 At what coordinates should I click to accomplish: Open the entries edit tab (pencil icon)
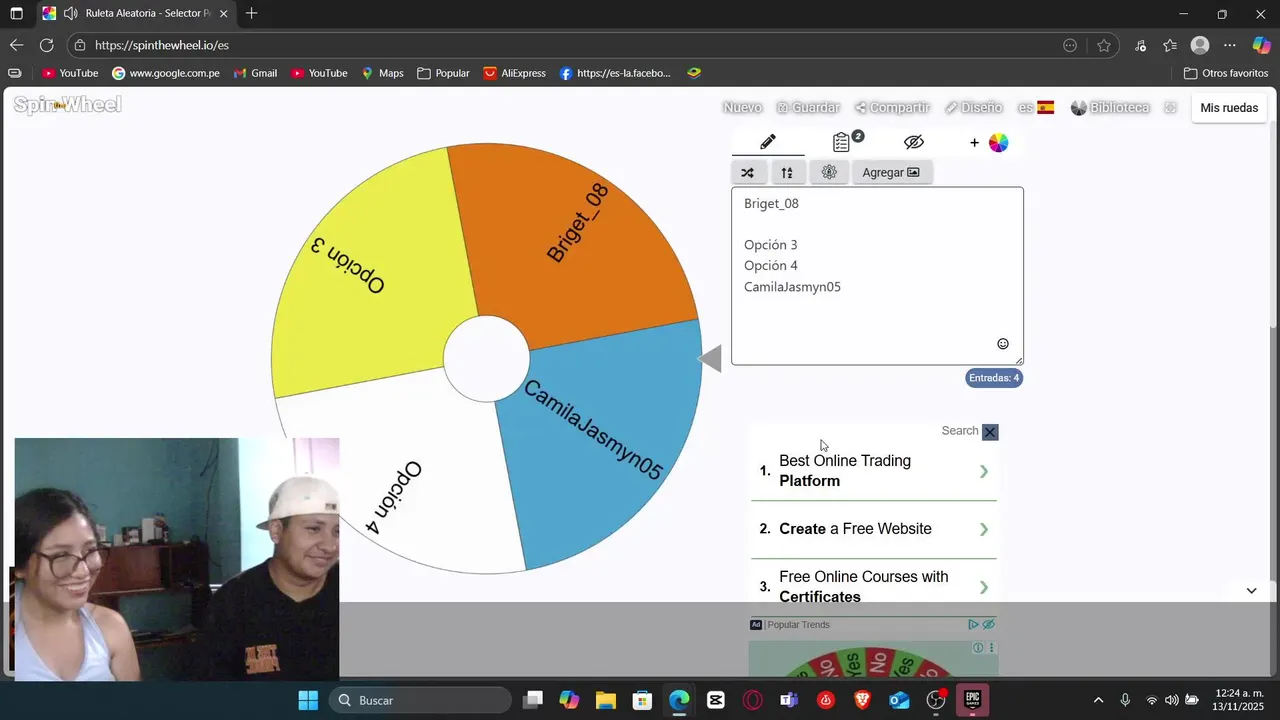(767, 142)
